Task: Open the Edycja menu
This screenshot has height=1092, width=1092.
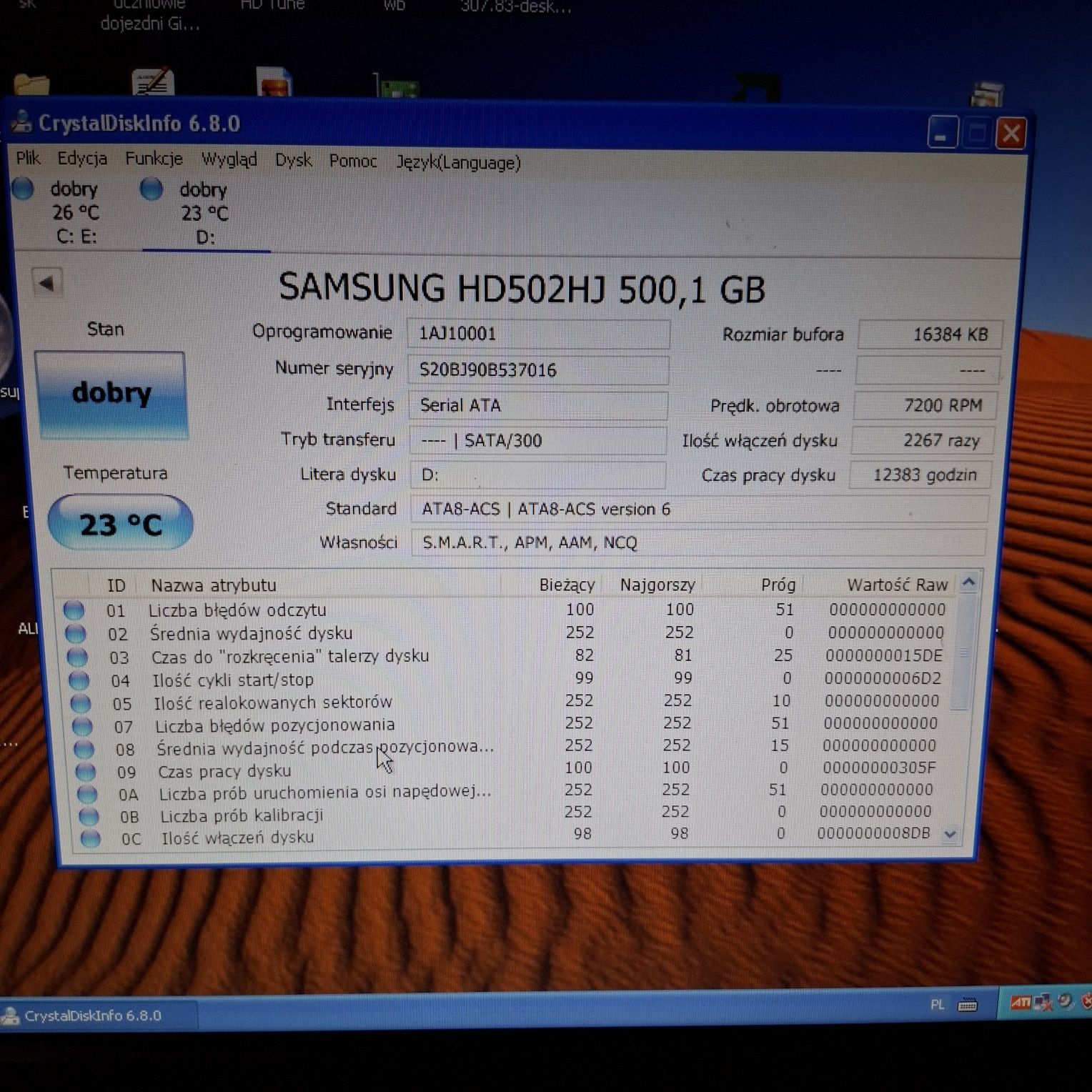Action: 82,158
